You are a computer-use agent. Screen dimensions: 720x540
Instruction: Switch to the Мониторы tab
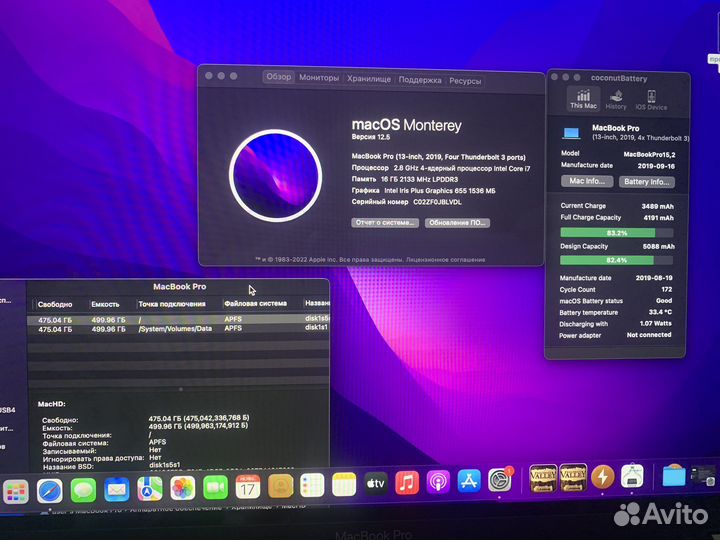click(x=319, y=78)
